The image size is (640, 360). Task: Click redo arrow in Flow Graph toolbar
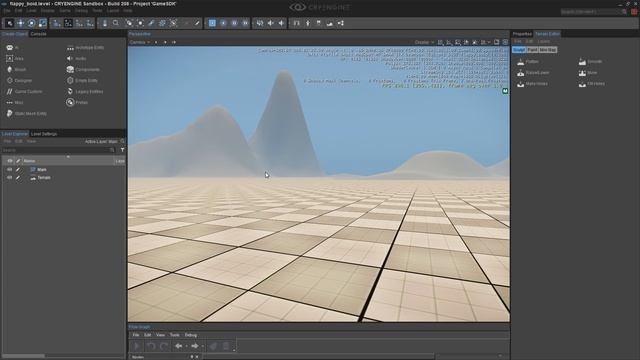coord(164,346)
